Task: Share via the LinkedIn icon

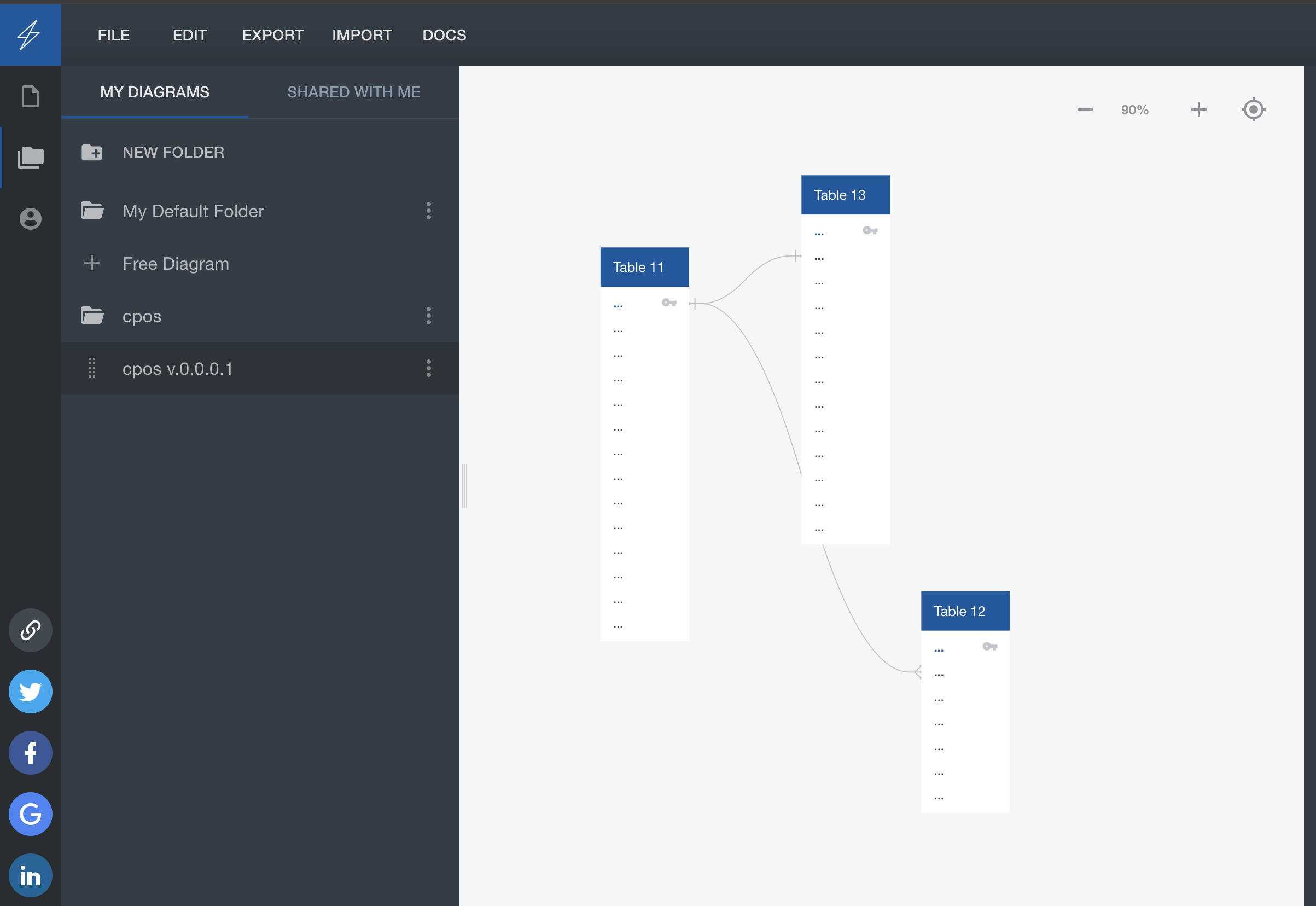Action: pos(31,875)
